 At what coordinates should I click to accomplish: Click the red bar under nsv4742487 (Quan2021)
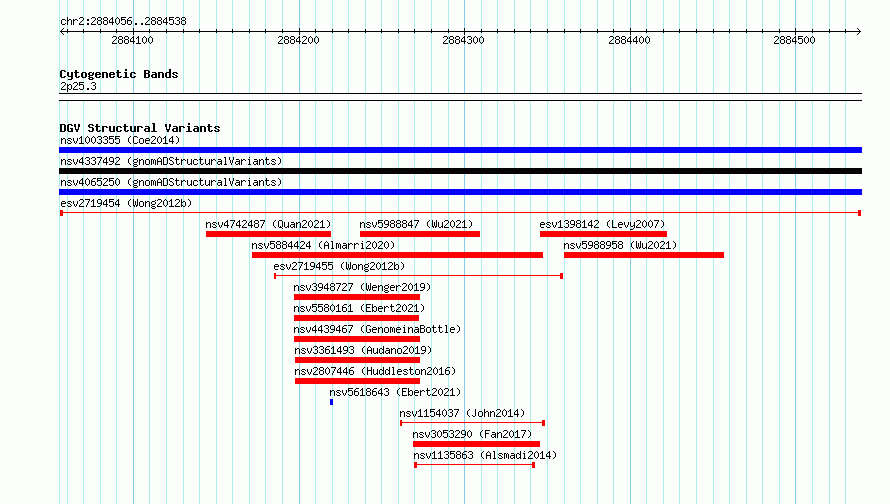tap(268, 234)
